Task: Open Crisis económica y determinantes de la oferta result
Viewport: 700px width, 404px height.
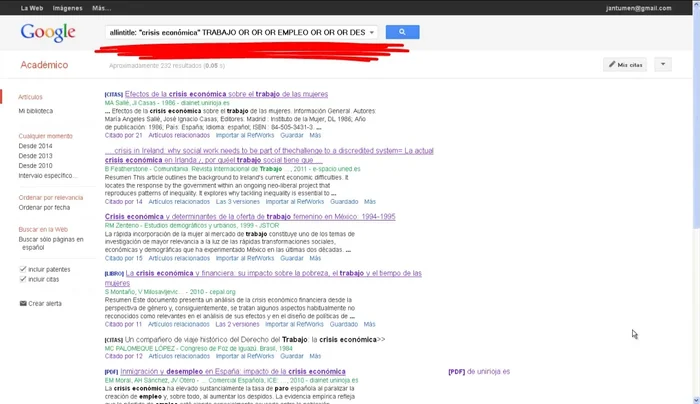Action: [x=250, y=217]
